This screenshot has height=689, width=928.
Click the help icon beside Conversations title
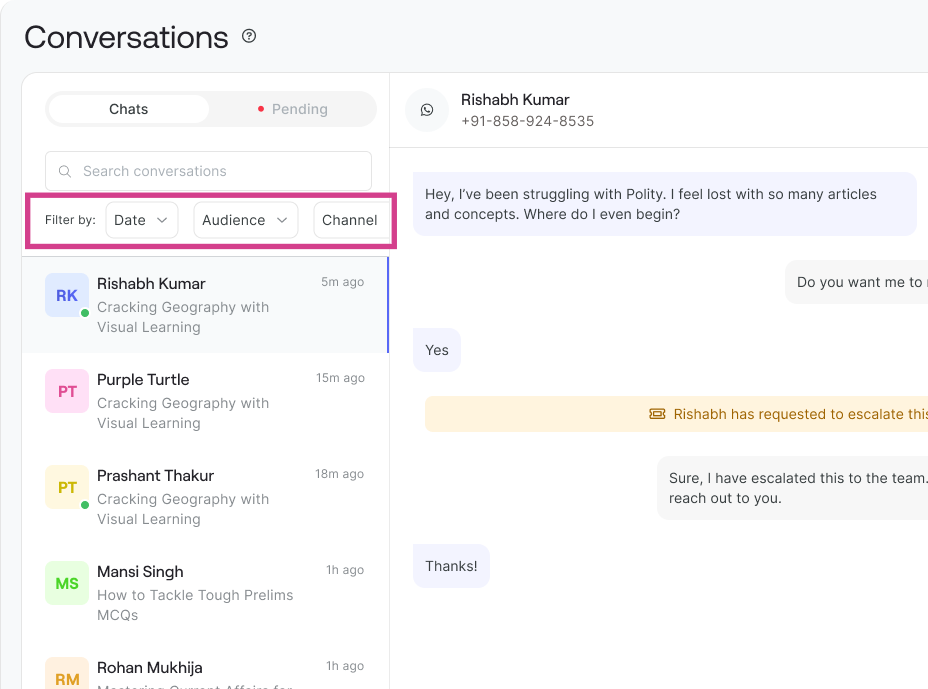tap(249, 37)
